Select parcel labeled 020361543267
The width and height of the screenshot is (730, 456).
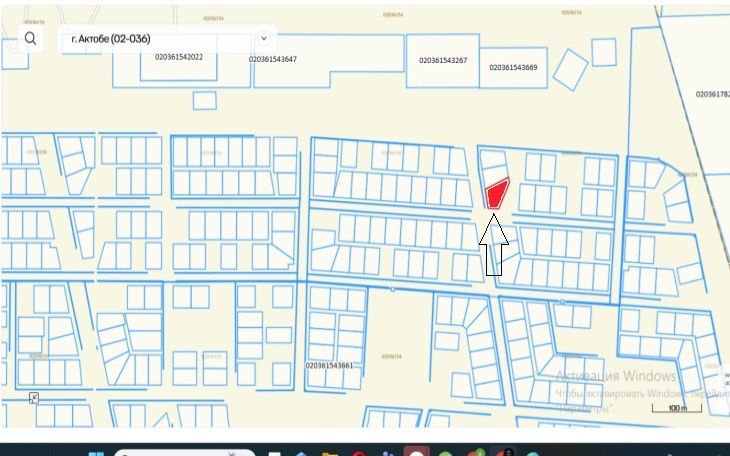443,61
